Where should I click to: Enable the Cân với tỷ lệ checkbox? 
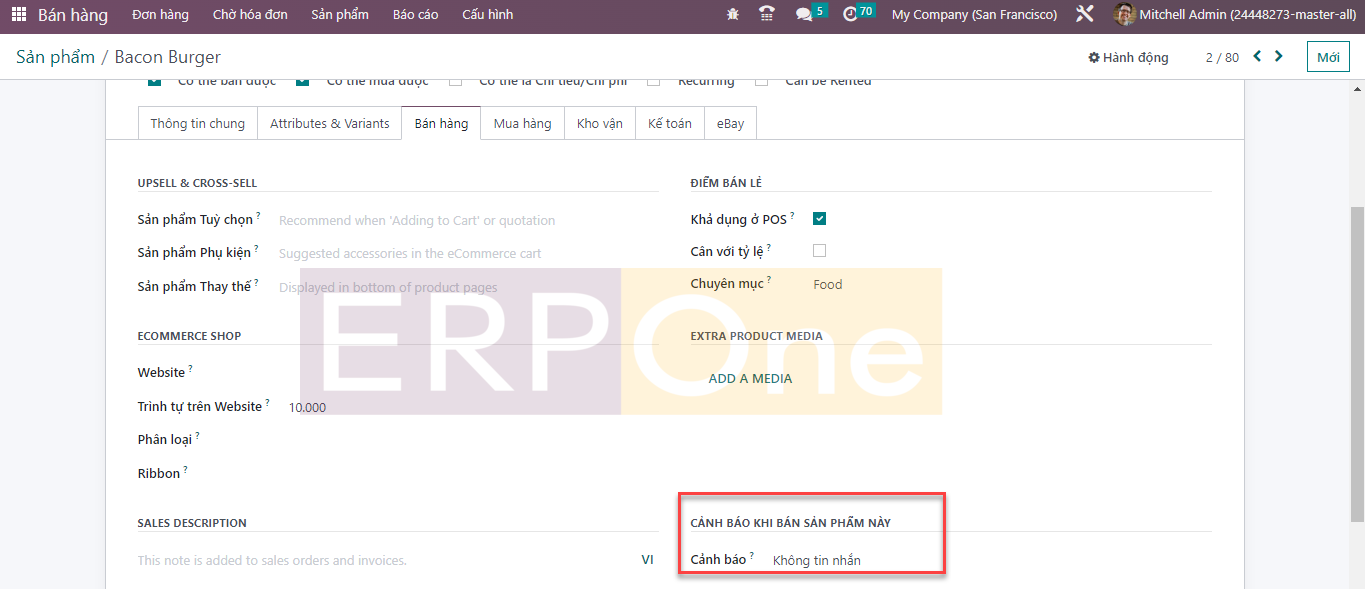pyautogui.click(x=819, y=251)
